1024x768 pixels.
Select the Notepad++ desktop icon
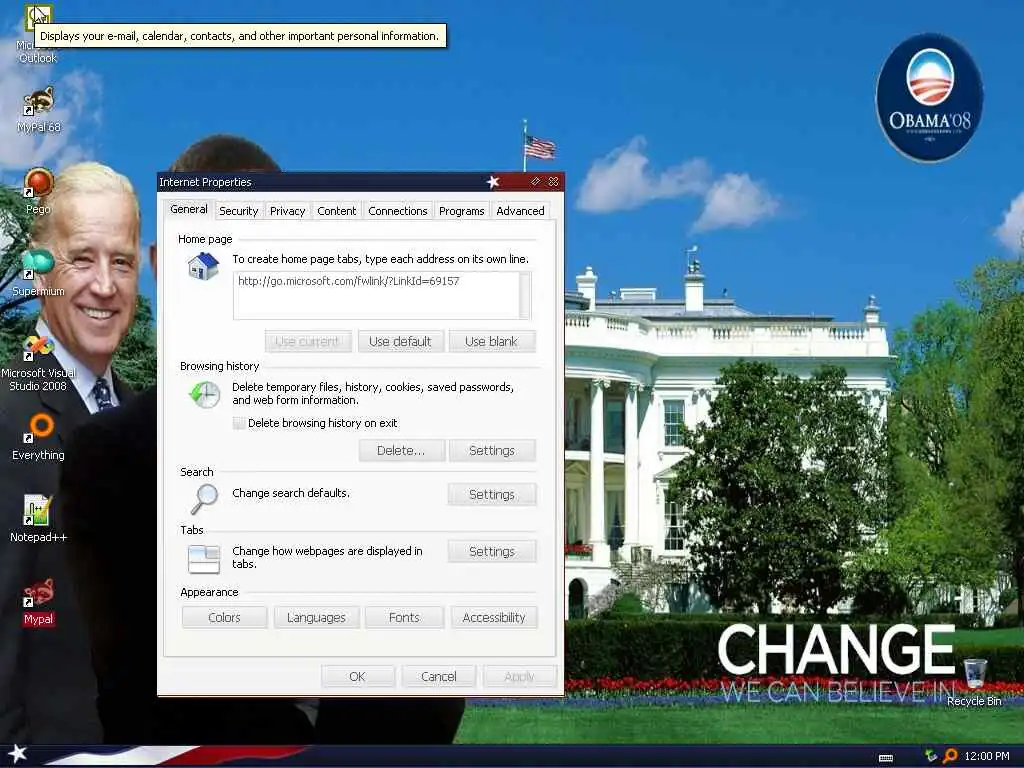coord(38,519)
